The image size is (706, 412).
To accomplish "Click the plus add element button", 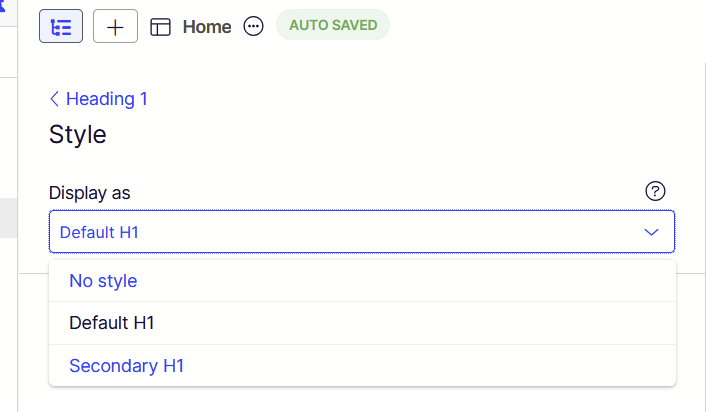I will pyautogui.click(x=115, y=26).
